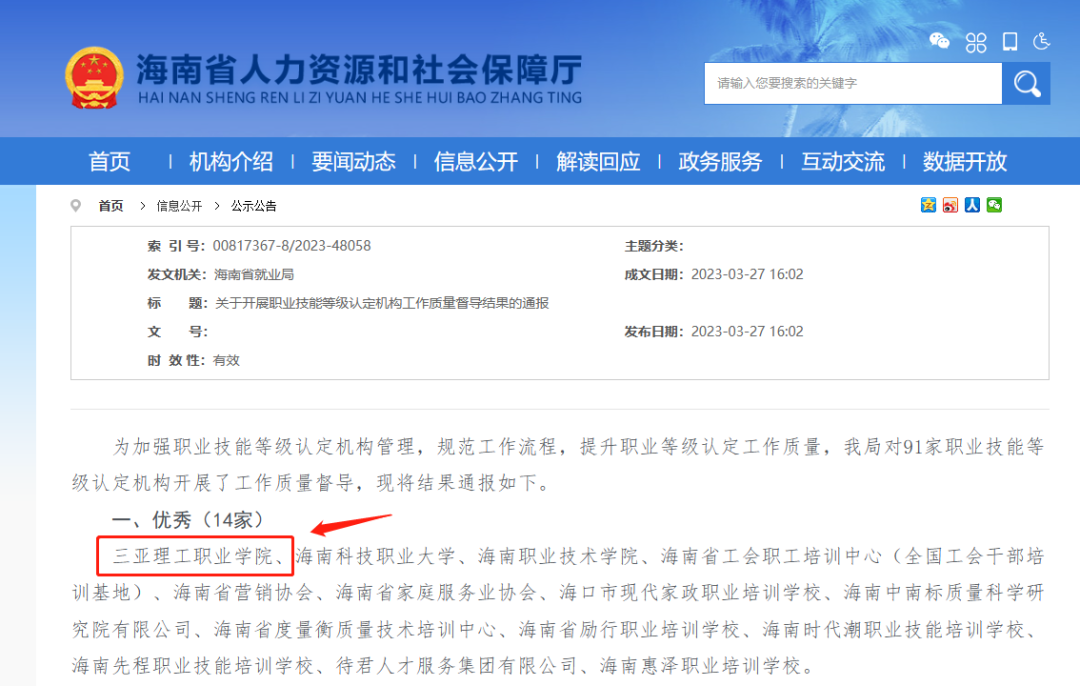Click the location pin beside the breadcrumb
Image resolution: width=1080 pixels, height=686 pixels.
[77, 205]
